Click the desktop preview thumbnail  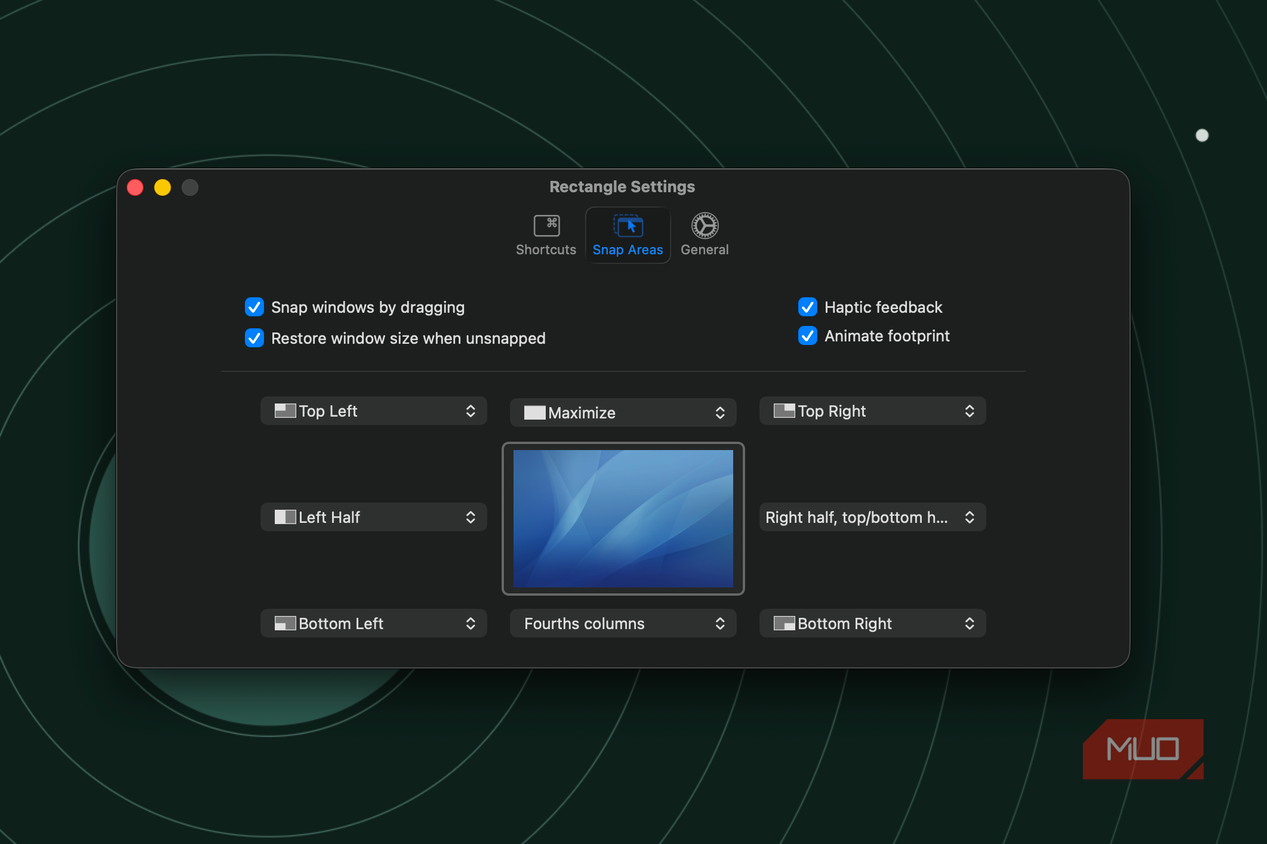(623, 518)
